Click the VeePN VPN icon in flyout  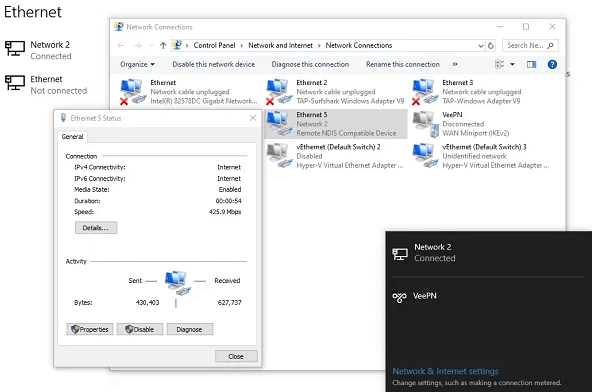399,297
